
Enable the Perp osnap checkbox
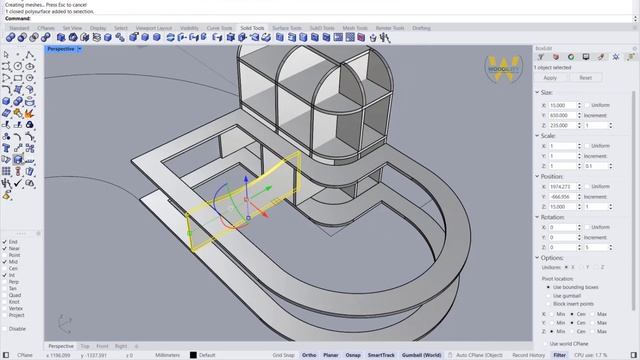tap(4, 282)
